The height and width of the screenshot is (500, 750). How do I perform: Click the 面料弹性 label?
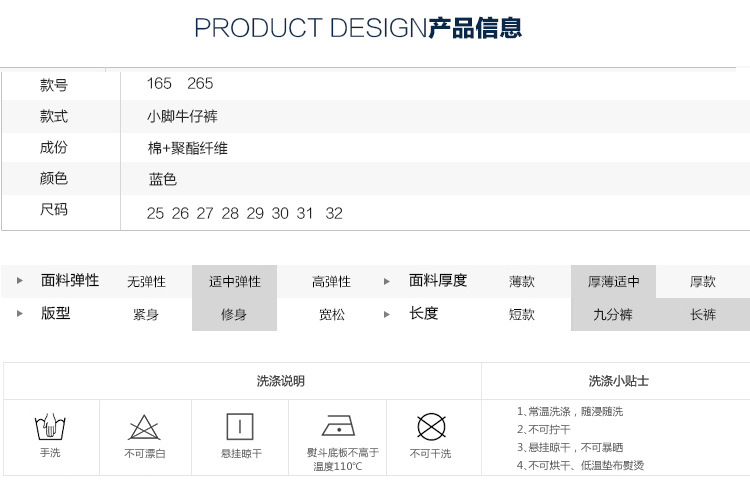[70, 280]
